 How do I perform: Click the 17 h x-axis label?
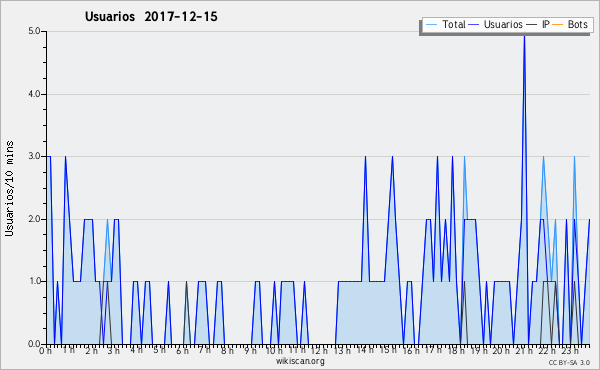434,350
